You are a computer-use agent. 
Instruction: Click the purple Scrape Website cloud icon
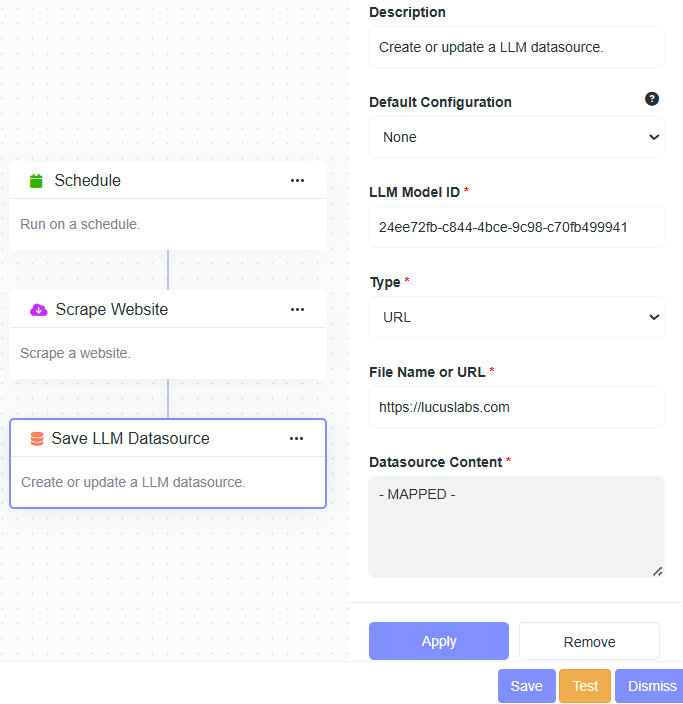(x=38, y=310)
